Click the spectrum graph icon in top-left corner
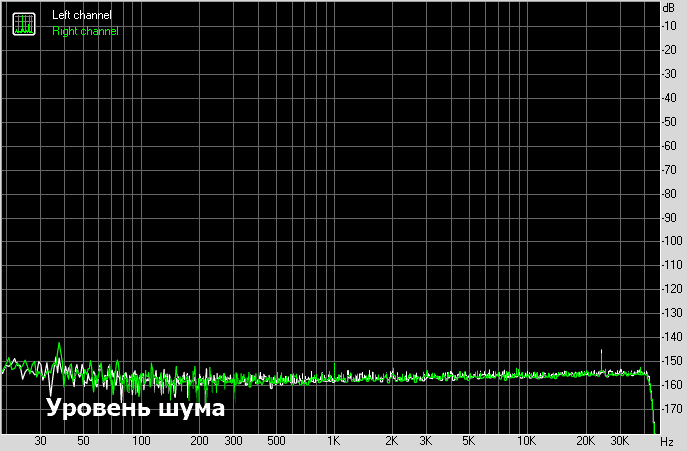The height and width of the screenshot is (451, 687). point(24,24)
